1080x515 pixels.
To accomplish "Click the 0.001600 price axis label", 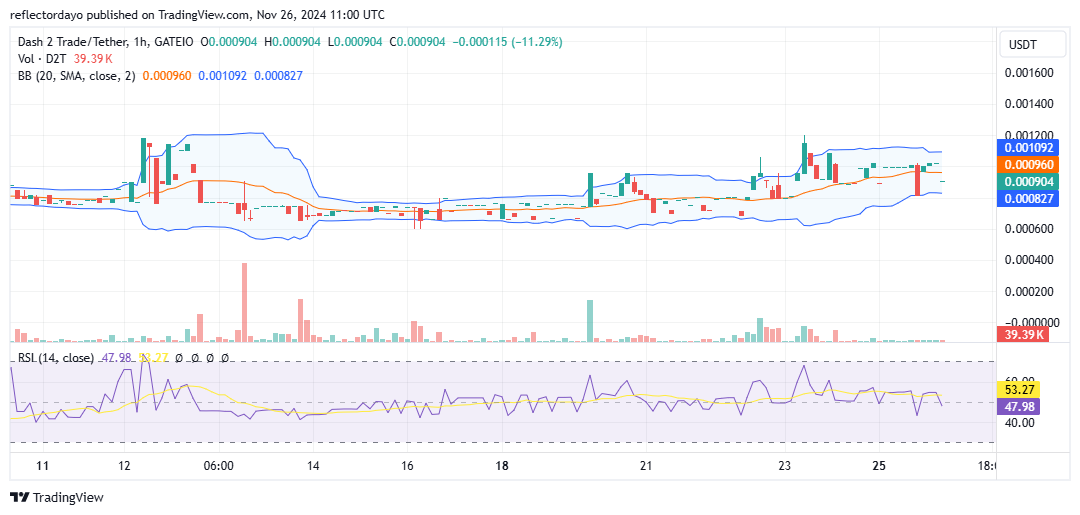I will (1028, 74).
